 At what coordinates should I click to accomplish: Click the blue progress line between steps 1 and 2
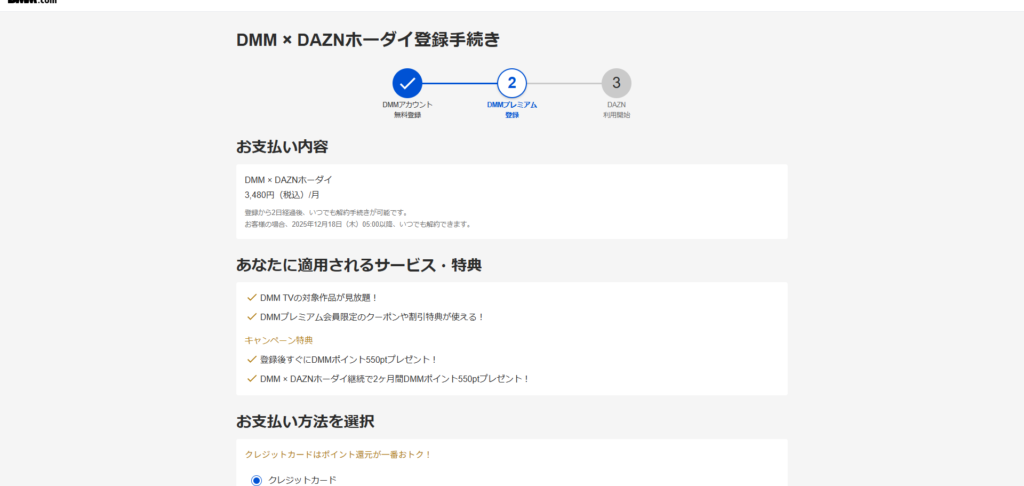coord(459,83)
